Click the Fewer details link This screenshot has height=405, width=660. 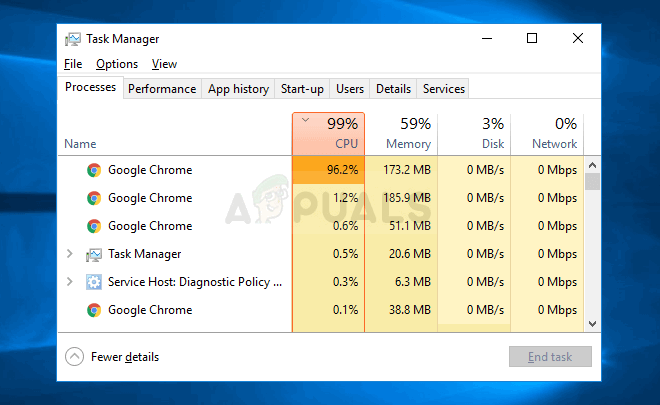(124, 357)
